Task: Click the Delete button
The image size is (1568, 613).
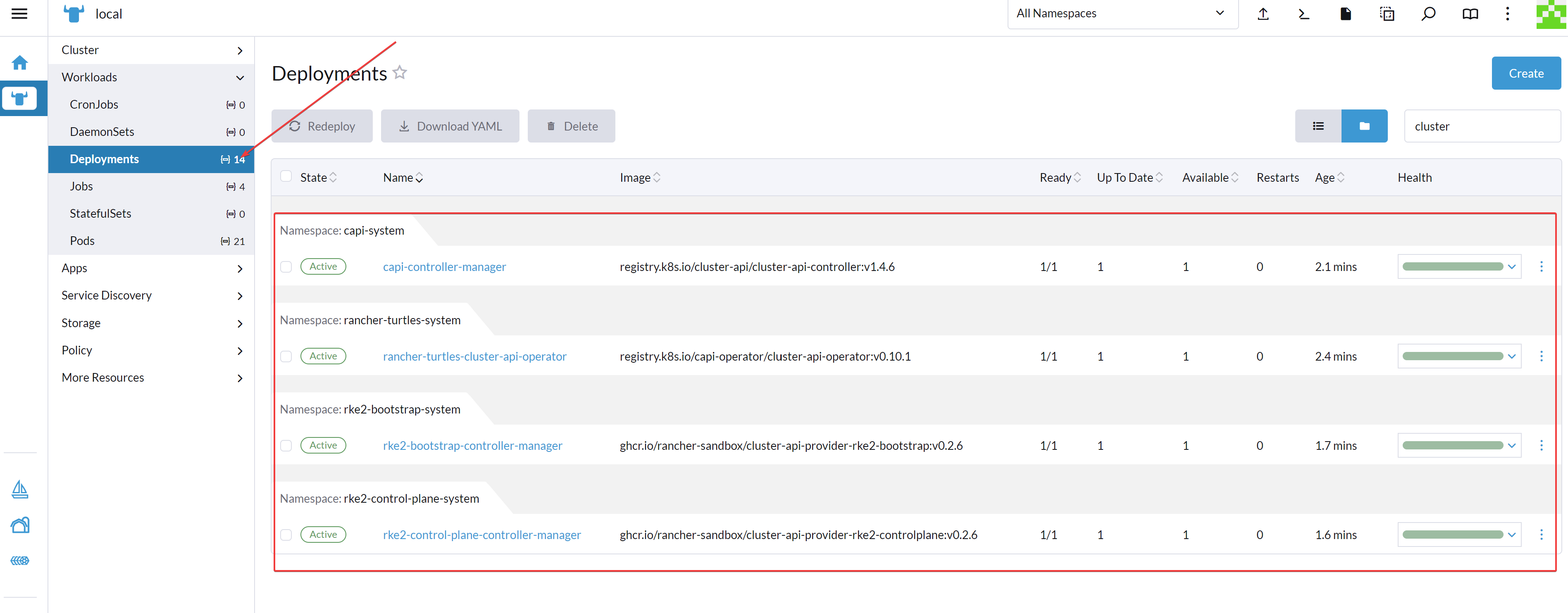Action: pos(571,126)
